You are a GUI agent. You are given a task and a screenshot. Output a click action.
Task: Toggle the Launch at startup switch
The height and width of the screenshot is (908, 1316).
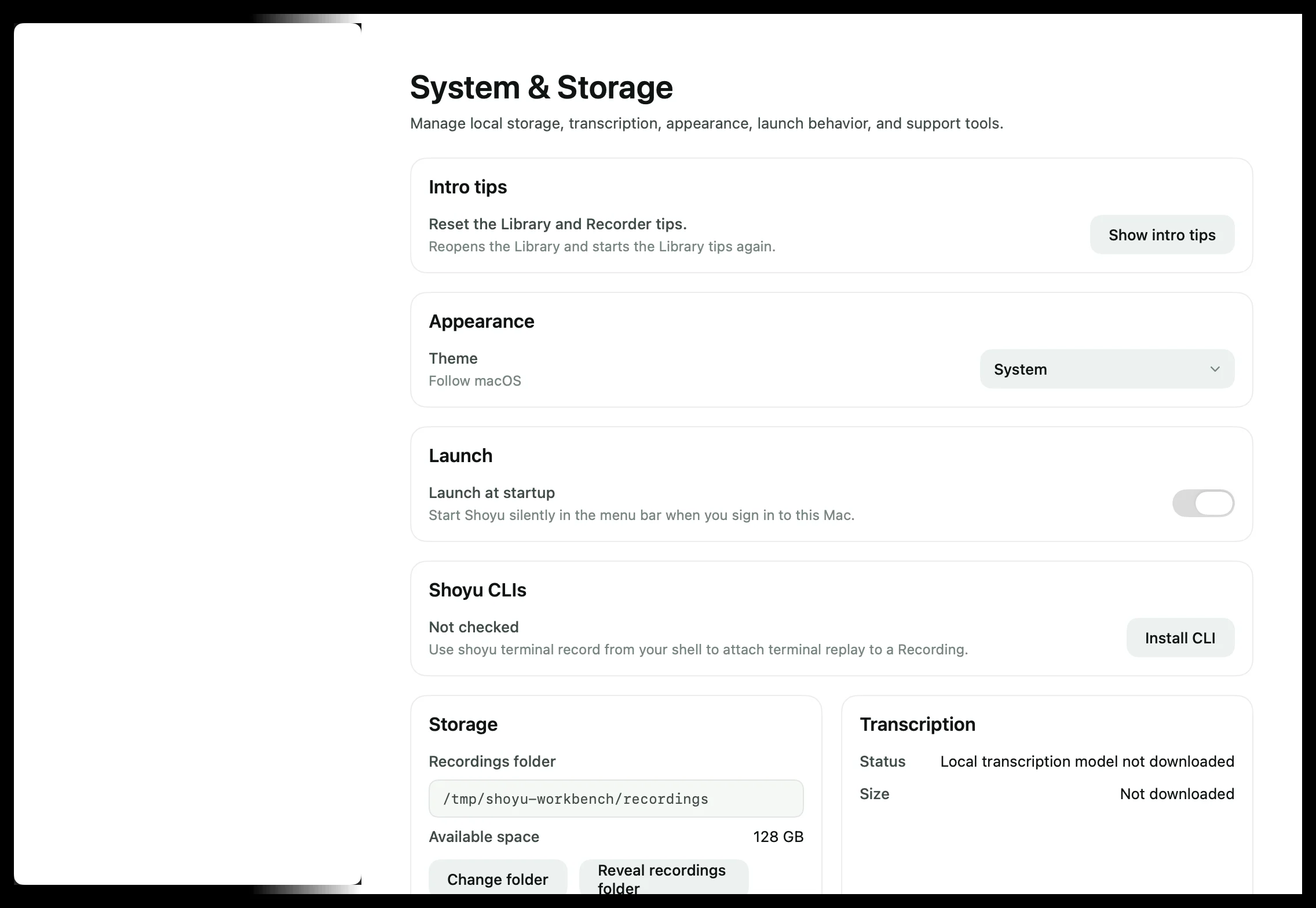(1203, 503)
